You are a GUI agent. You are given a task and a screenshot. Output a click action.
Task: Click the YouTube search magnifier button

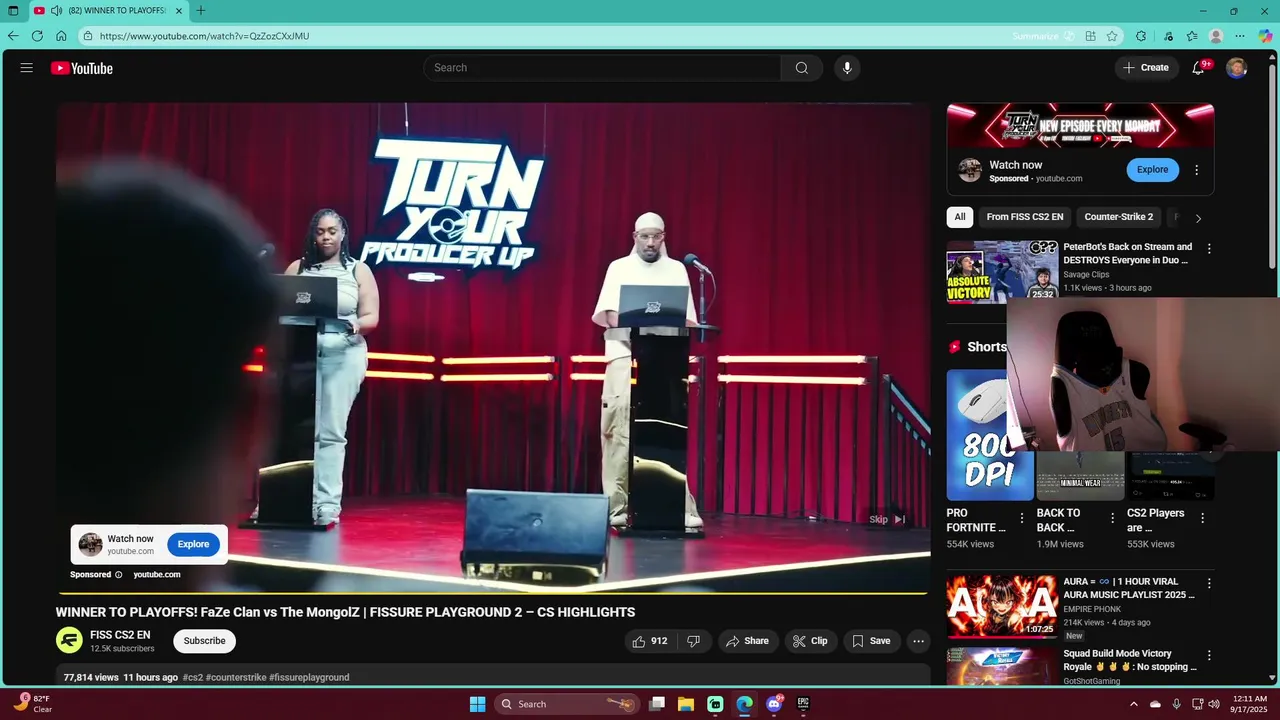click(x=802, y=68)
